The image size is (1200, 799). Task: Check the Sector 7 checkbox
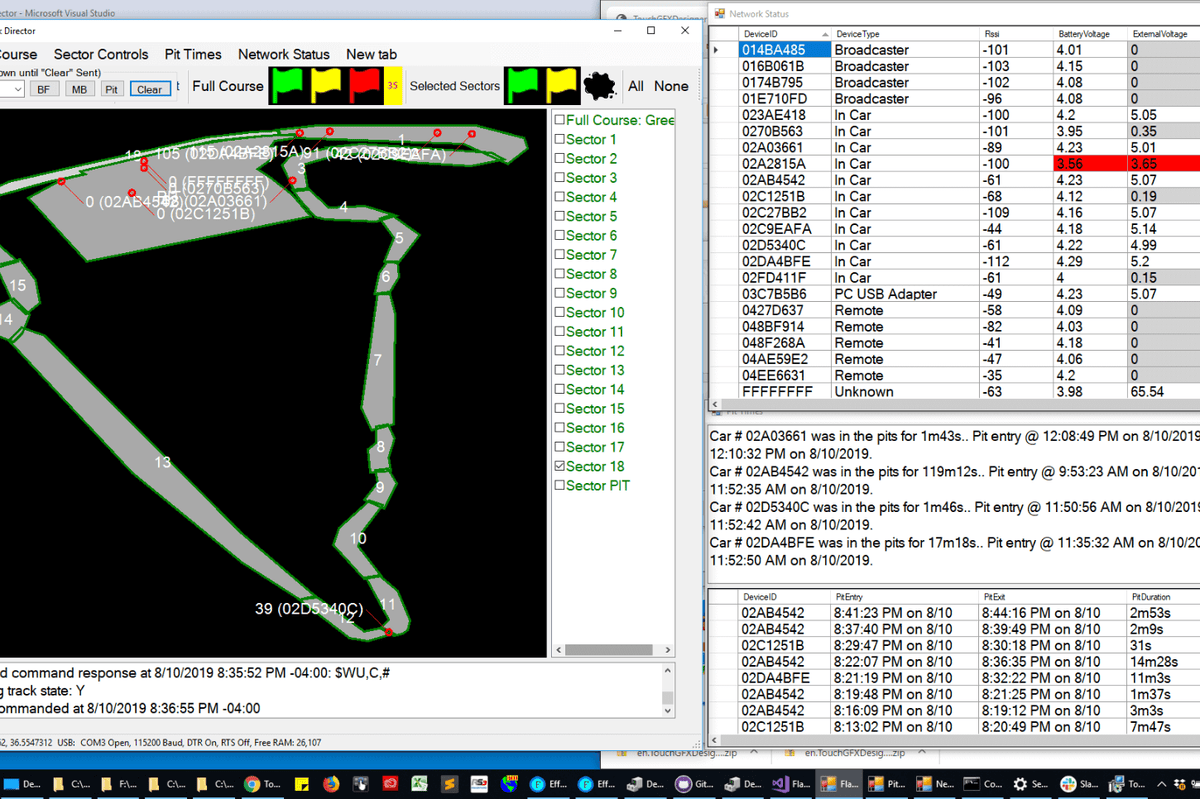[x=559, y=255]
